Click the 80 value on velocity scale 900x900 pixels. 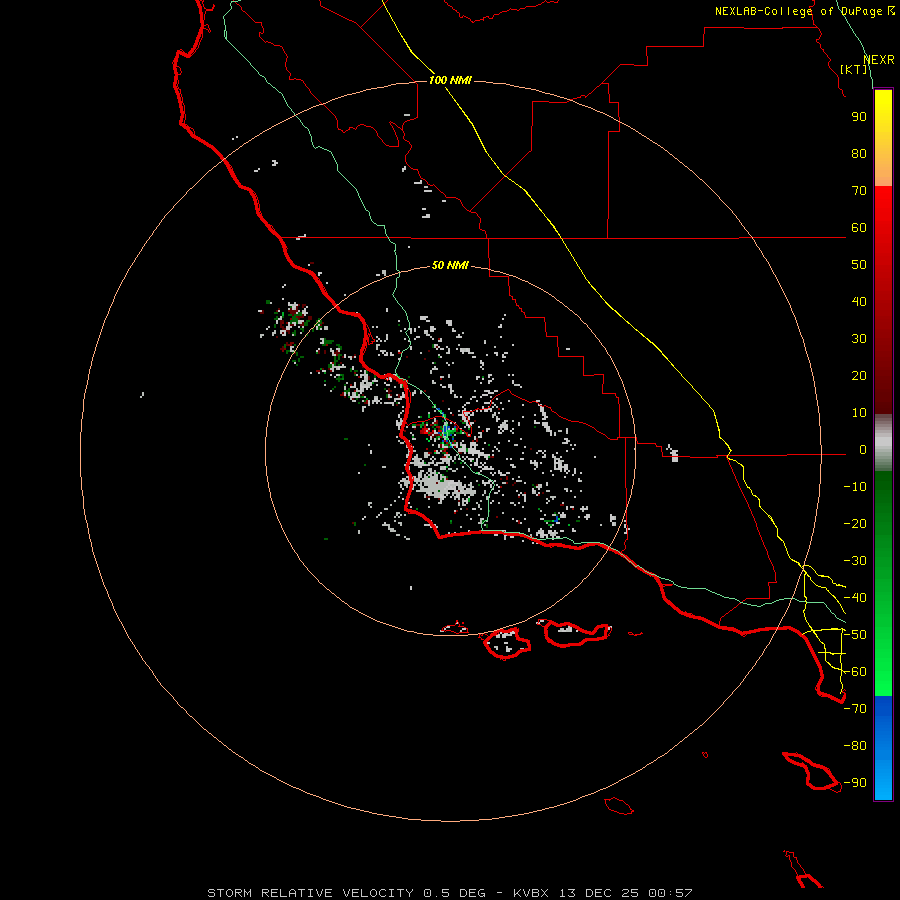coord(859,153)
